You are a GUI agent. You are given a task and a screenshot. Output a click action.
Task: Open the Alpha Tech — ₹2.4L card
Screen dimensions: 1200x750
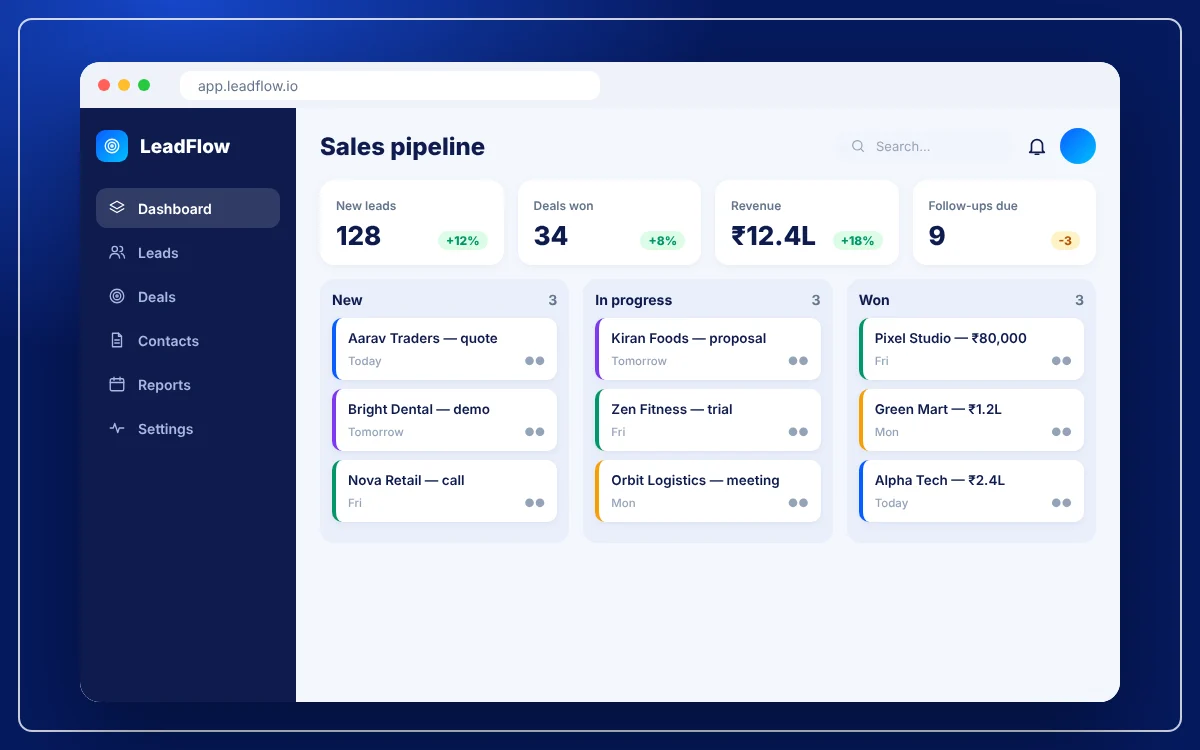[x=971, y=491]
